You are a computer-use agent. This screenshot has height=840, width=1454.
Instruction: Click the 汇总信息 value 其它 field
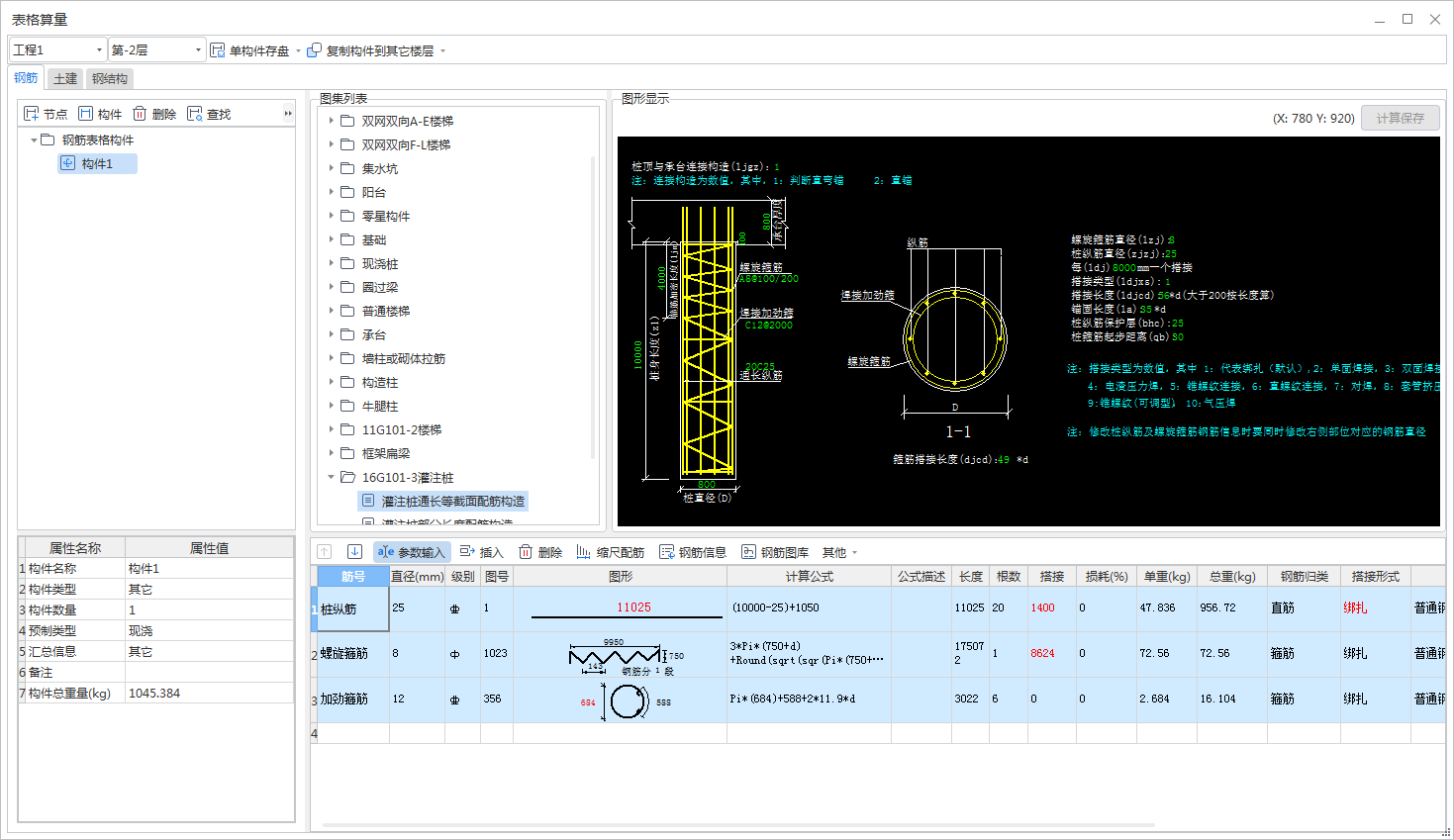pos(210,651)
